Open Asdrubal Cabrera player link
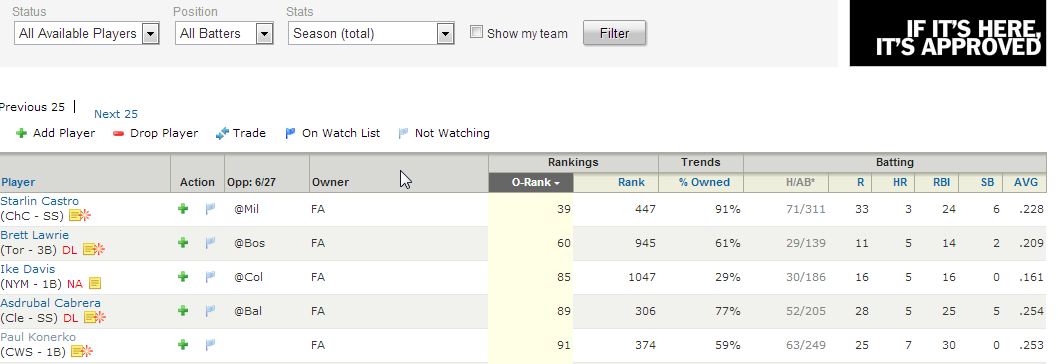 (x=51, y=303)
